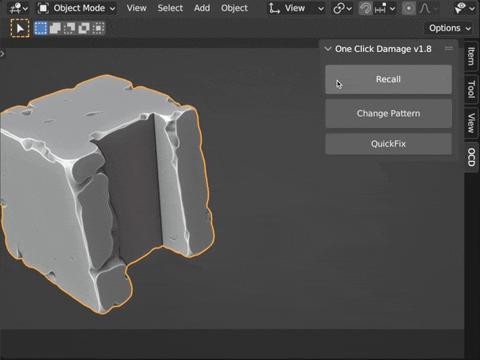Viewport: 480px width, 360px height.
Task: Open the Object menu
Action: click(x=234, y=8)
